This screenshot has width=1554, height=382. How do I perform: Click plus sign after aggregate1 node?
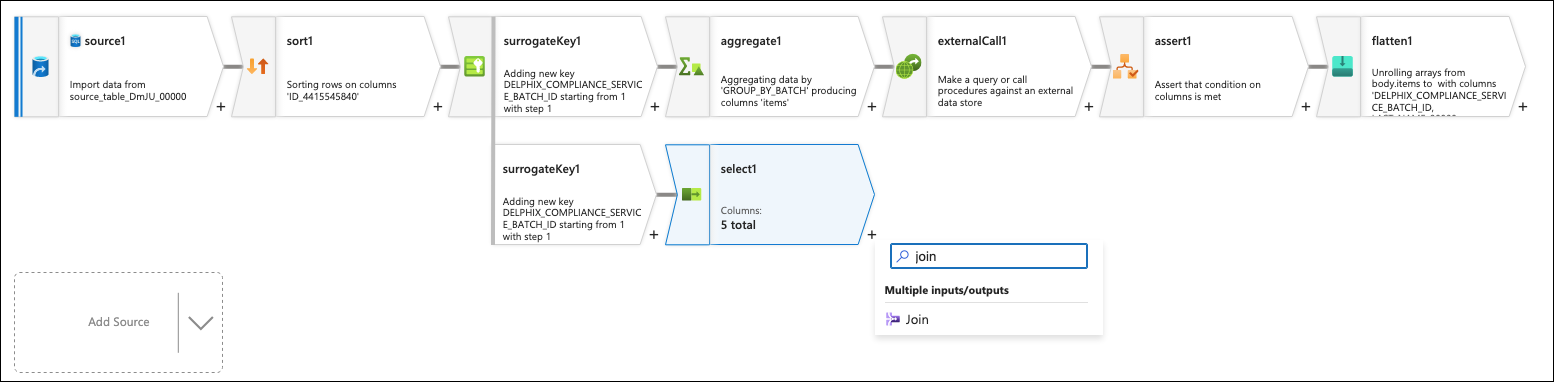(871, 106)
